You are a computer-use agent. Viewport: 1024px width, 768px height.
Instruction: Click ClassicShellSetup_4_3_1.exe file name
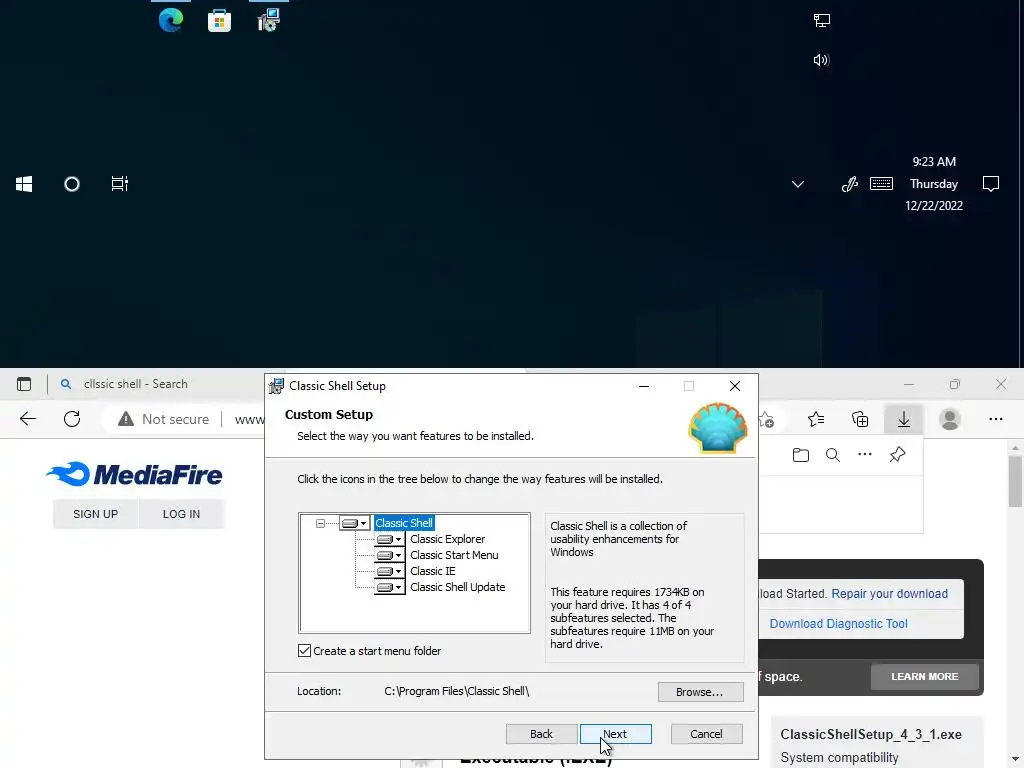click(x=871, y=734)
